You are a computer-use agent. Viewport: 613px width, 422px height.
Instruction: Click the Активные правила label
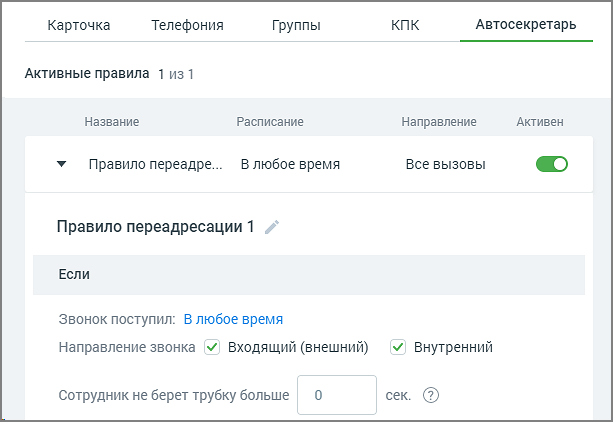click(87, 74)
